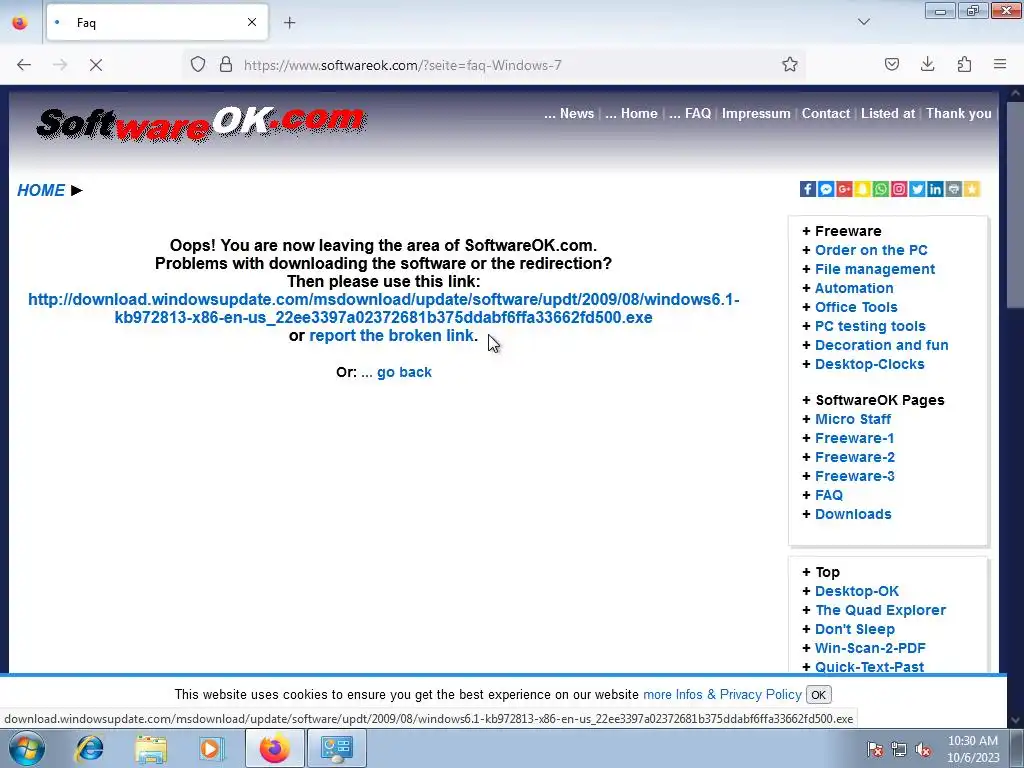Click the yellow star favorites icon
Image resolution: width=1024 pixels, height=768 pixels.
972,189
